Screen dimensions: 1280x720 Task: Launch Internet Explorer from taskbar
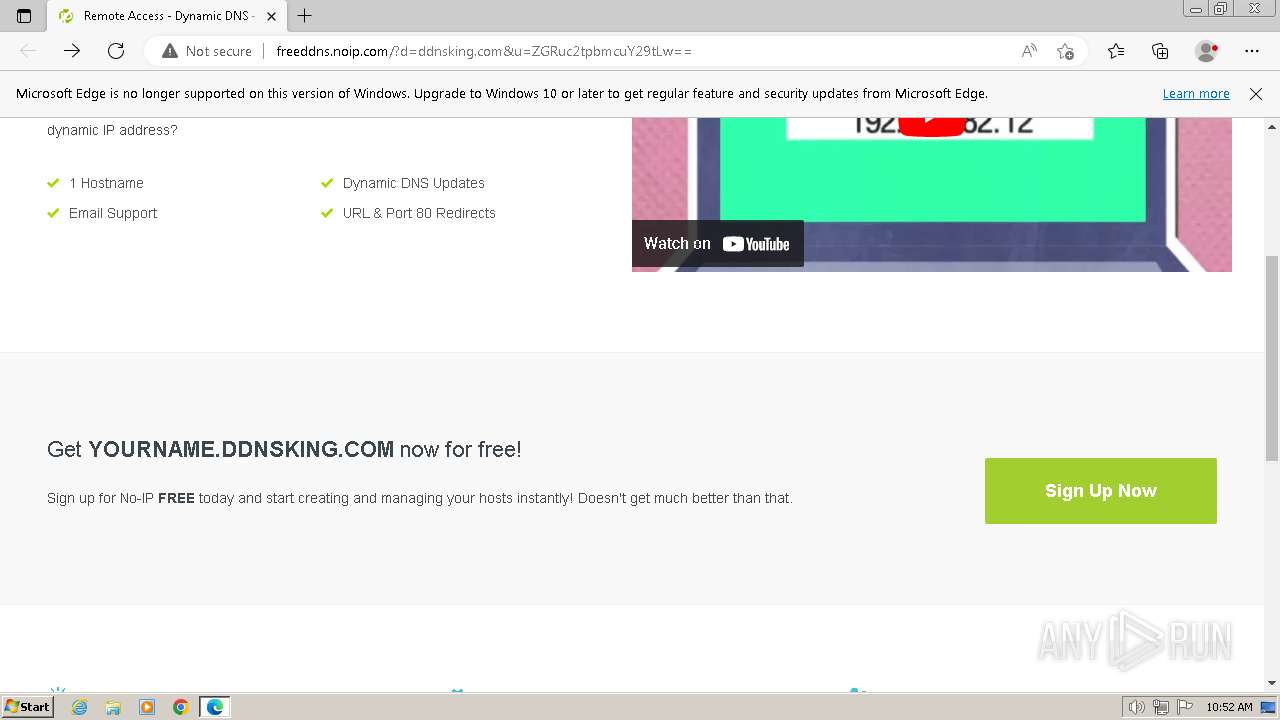pyautogui.click(x=79, y=707)
